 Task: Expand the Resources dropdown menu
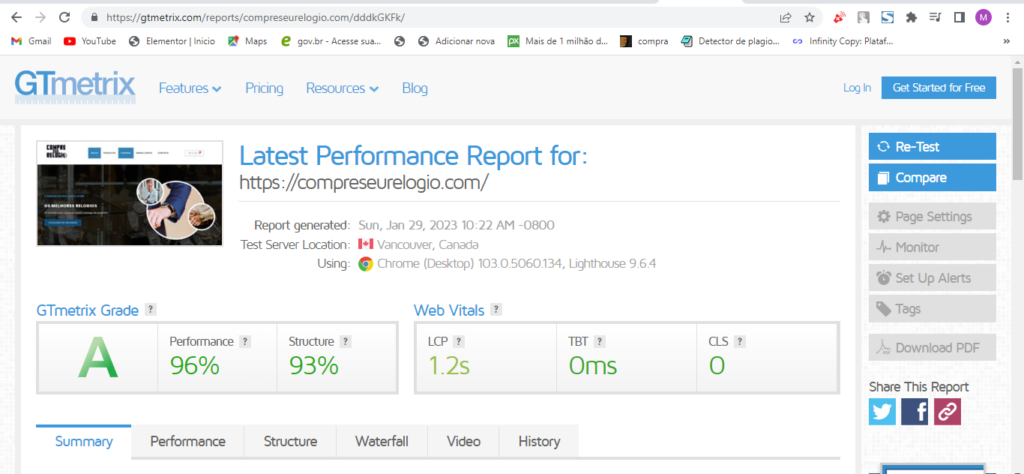pyautogui.click(x=342, y=88)
